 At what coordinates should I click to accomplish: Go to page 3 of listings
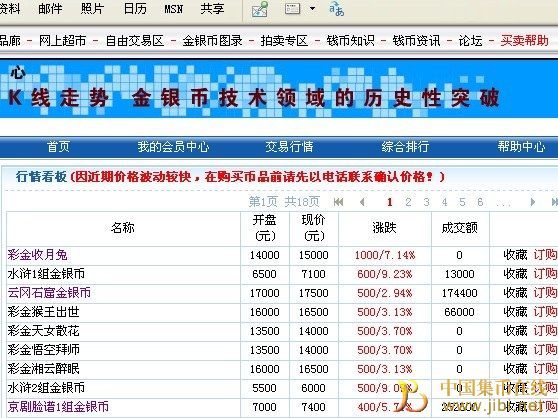426,202
